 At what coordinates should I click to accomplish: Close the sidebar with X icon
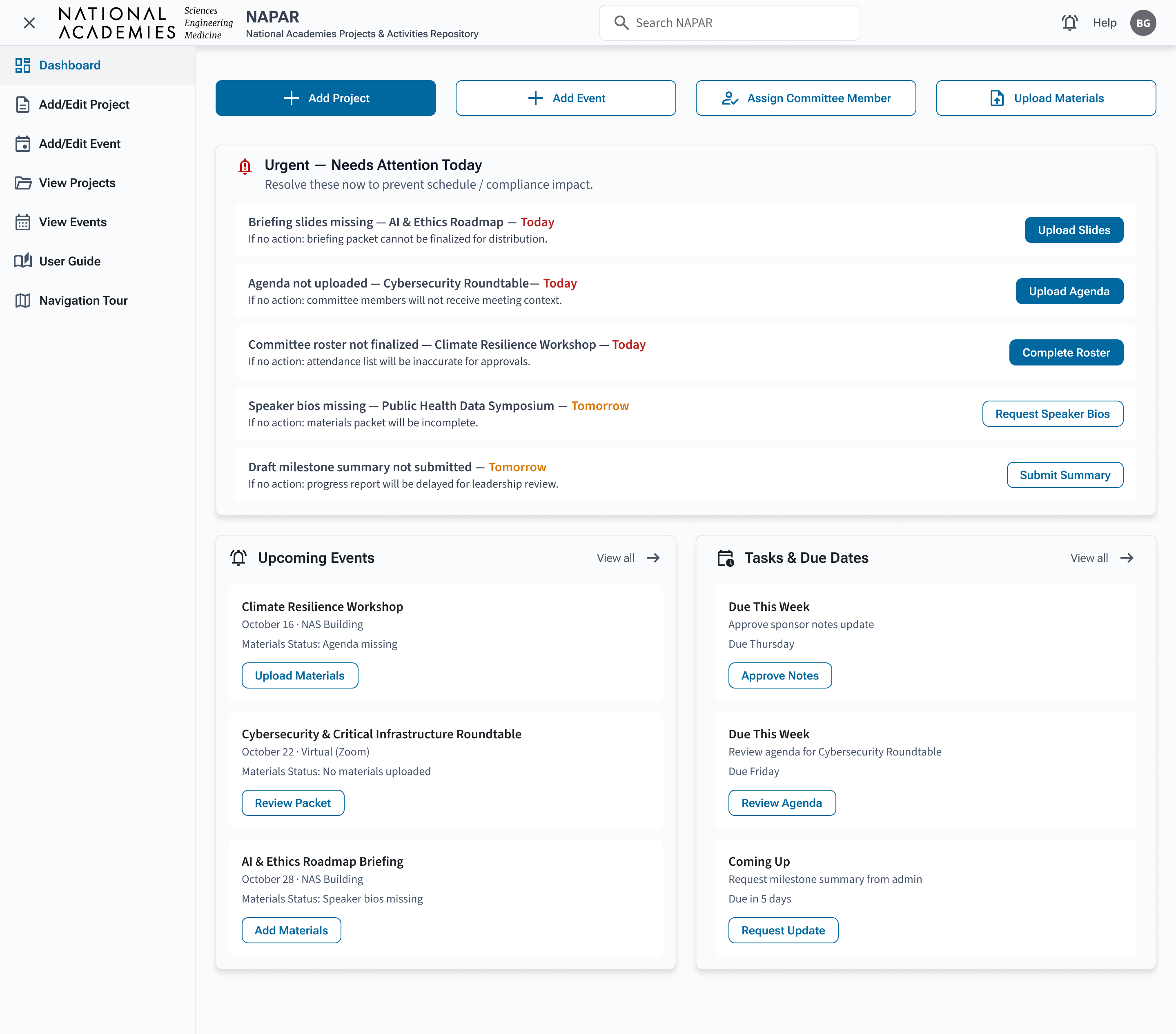[x=29, y=23]
